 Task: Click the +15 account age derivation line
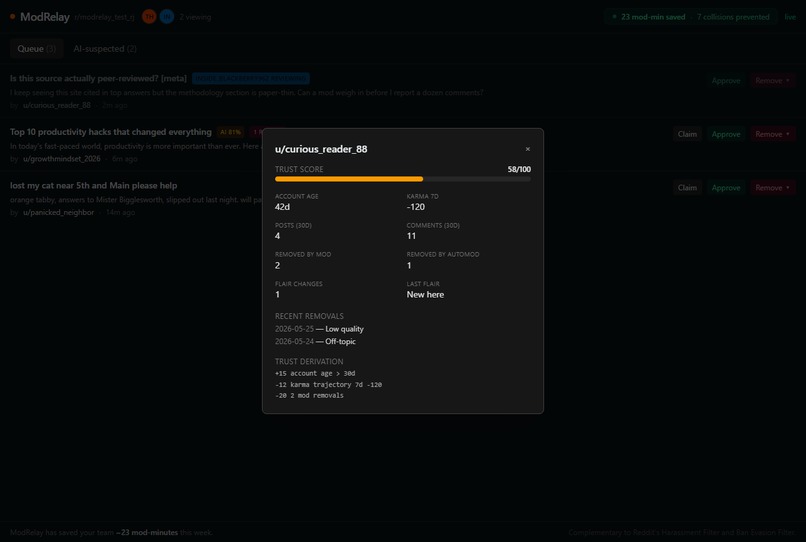coord(315,373)
